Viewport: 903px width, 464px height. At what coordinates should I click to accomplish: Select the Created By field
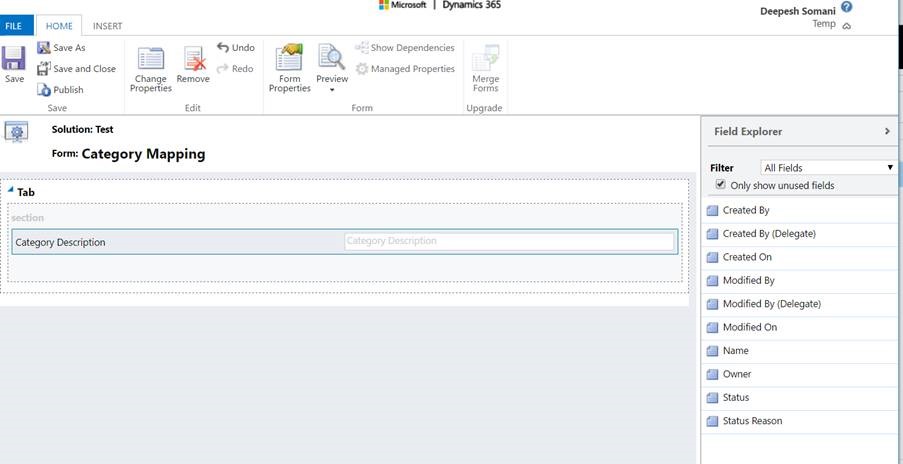click(746, 210)
